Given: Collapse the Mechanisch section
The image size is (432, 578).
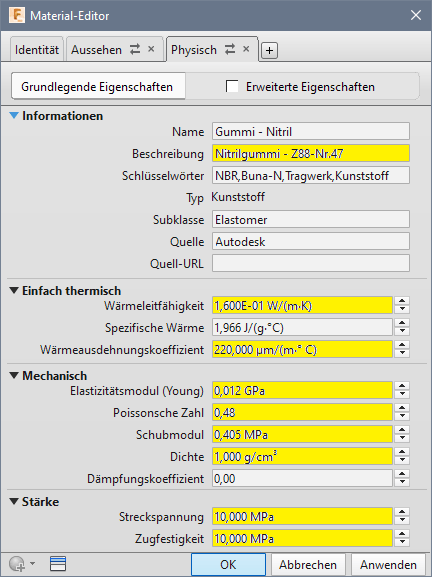Looking at the screenshot, I should [14, 375].
